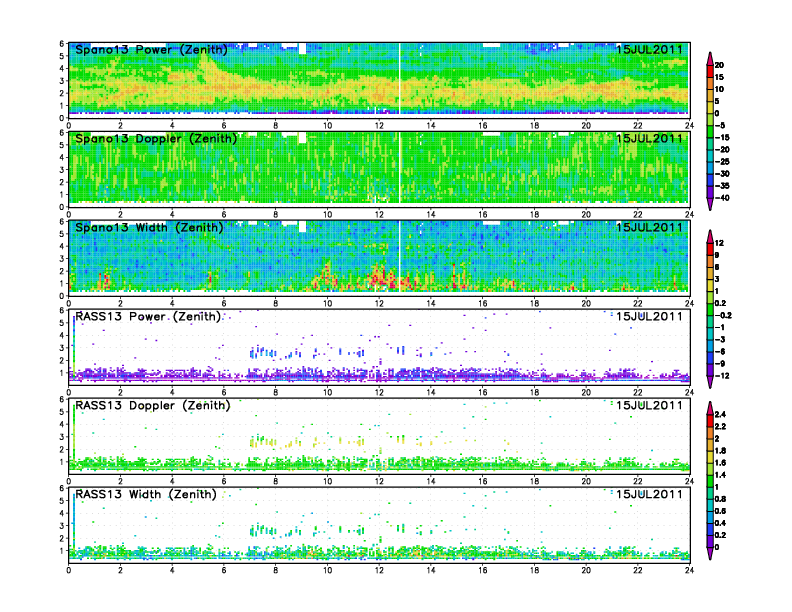
Task: Click the '10' x-axis tick under RASS13 Doppler
Action: pos(327,481)
